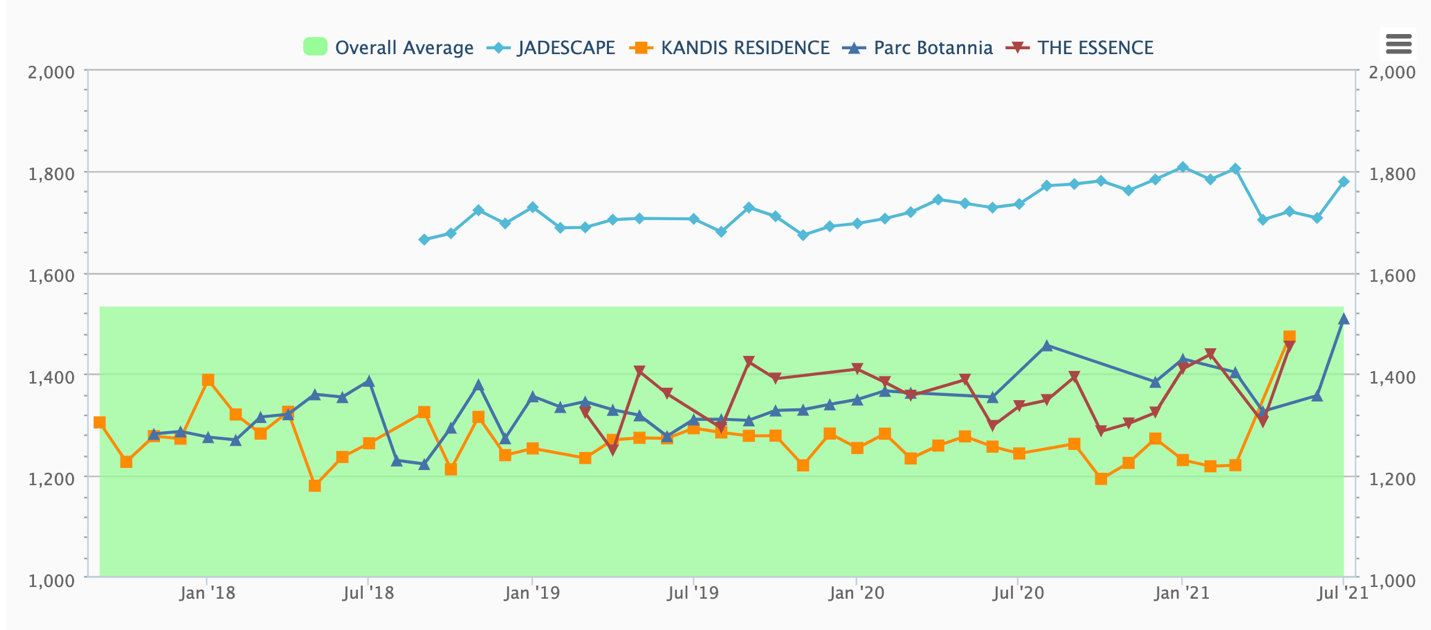Select the highest KANDIS RESIDENCE point in 2021

(1289, 338)
